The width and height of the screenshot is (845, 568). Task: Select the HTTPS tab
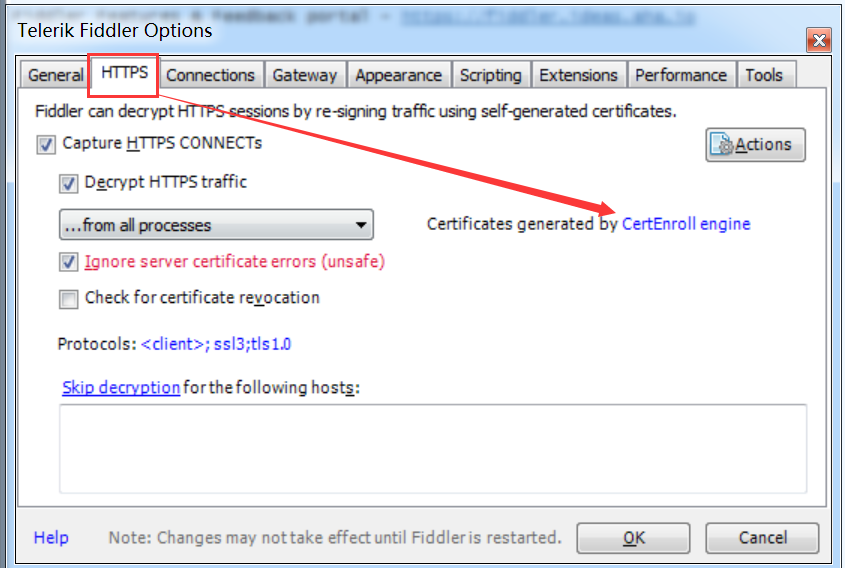(x=124, y=73)
